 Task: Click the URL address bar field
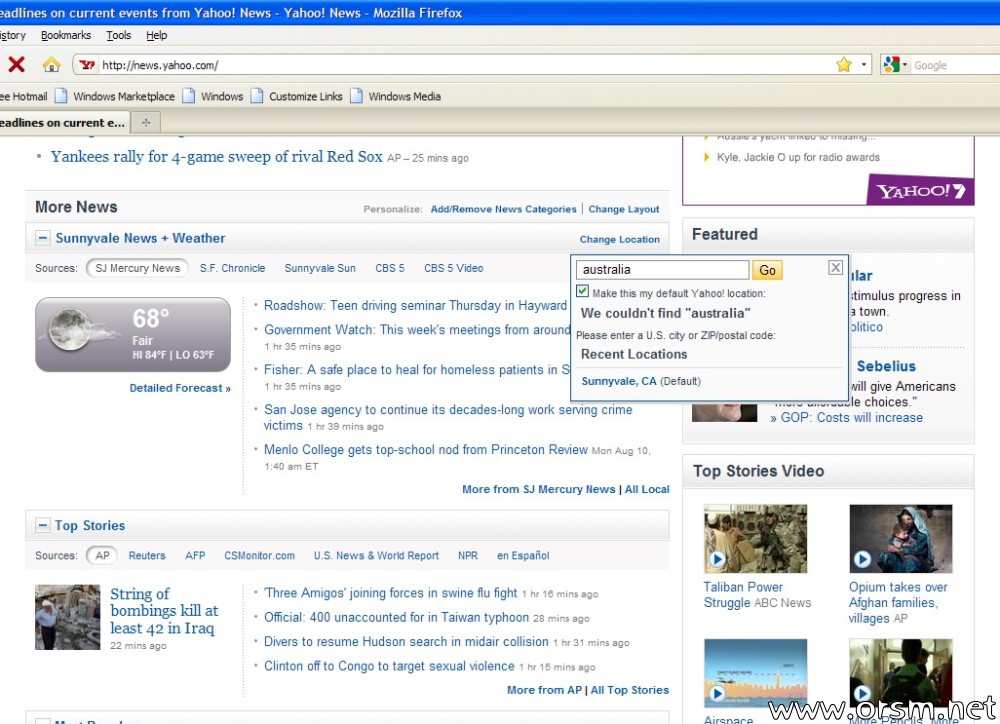tap(466, 64)
